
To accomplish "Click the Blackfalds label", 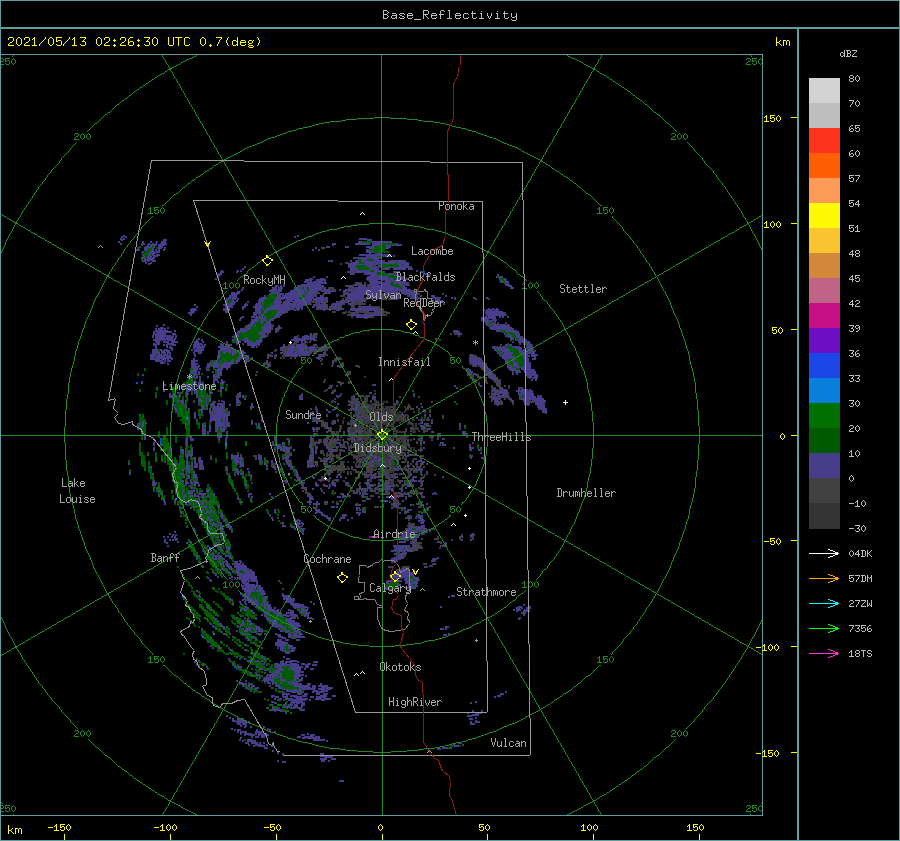I will (x=425, y=277).
